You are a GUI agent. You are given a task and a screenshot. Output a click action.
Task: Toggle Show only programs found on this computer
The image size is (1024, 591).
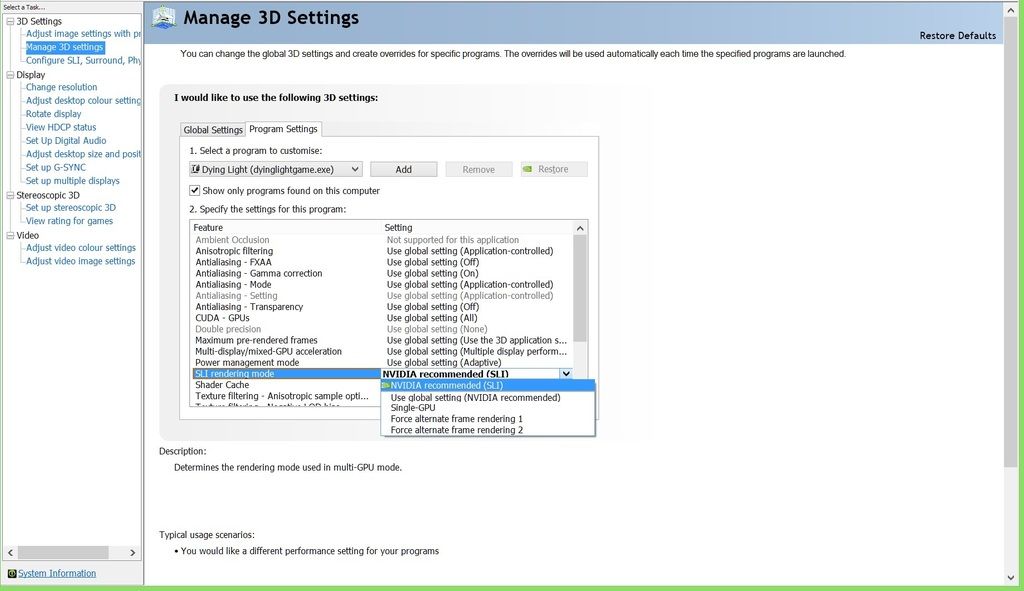coord(194,191)
